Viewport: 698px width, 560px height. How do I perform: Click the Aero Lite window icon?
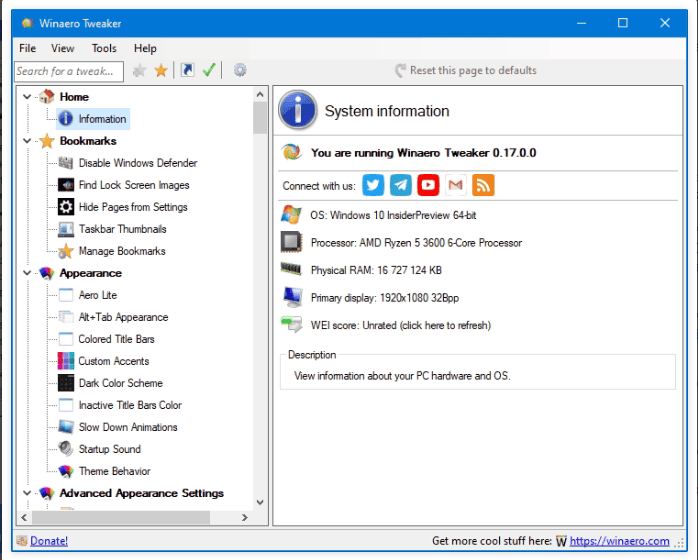tap(66, 295)
